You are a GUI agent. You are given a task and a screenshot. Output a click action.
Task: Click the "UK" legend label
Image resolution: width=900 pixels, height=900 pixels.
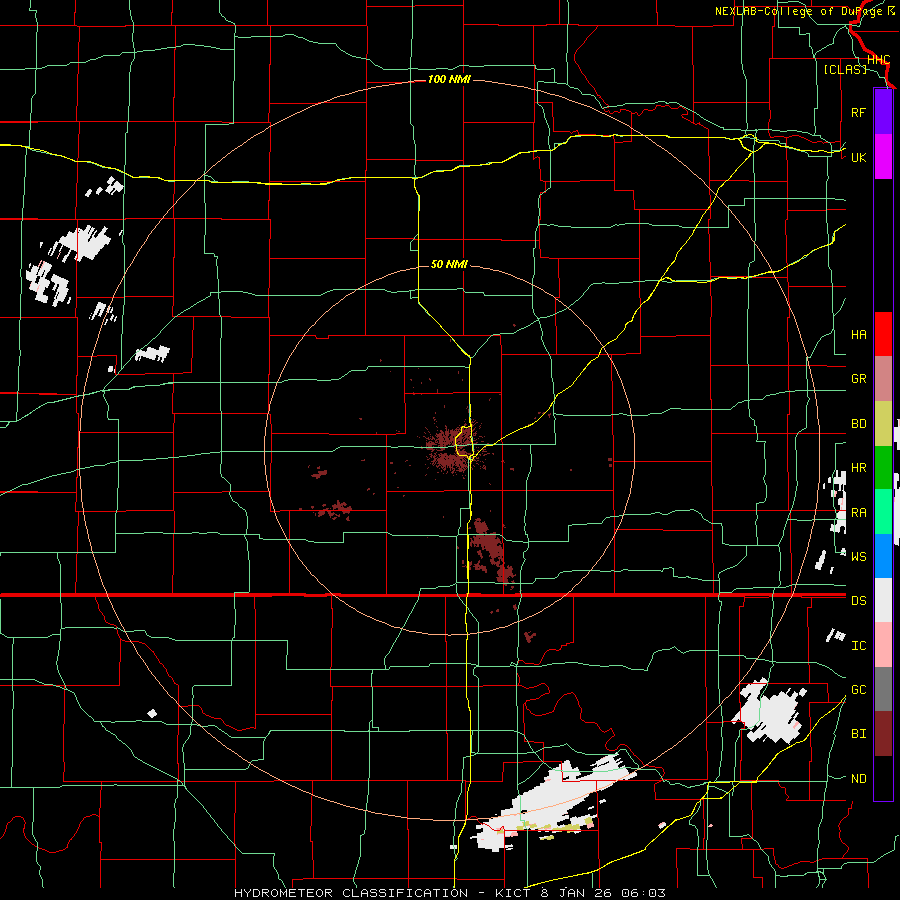pyautogui.click(x=858, y=157)
